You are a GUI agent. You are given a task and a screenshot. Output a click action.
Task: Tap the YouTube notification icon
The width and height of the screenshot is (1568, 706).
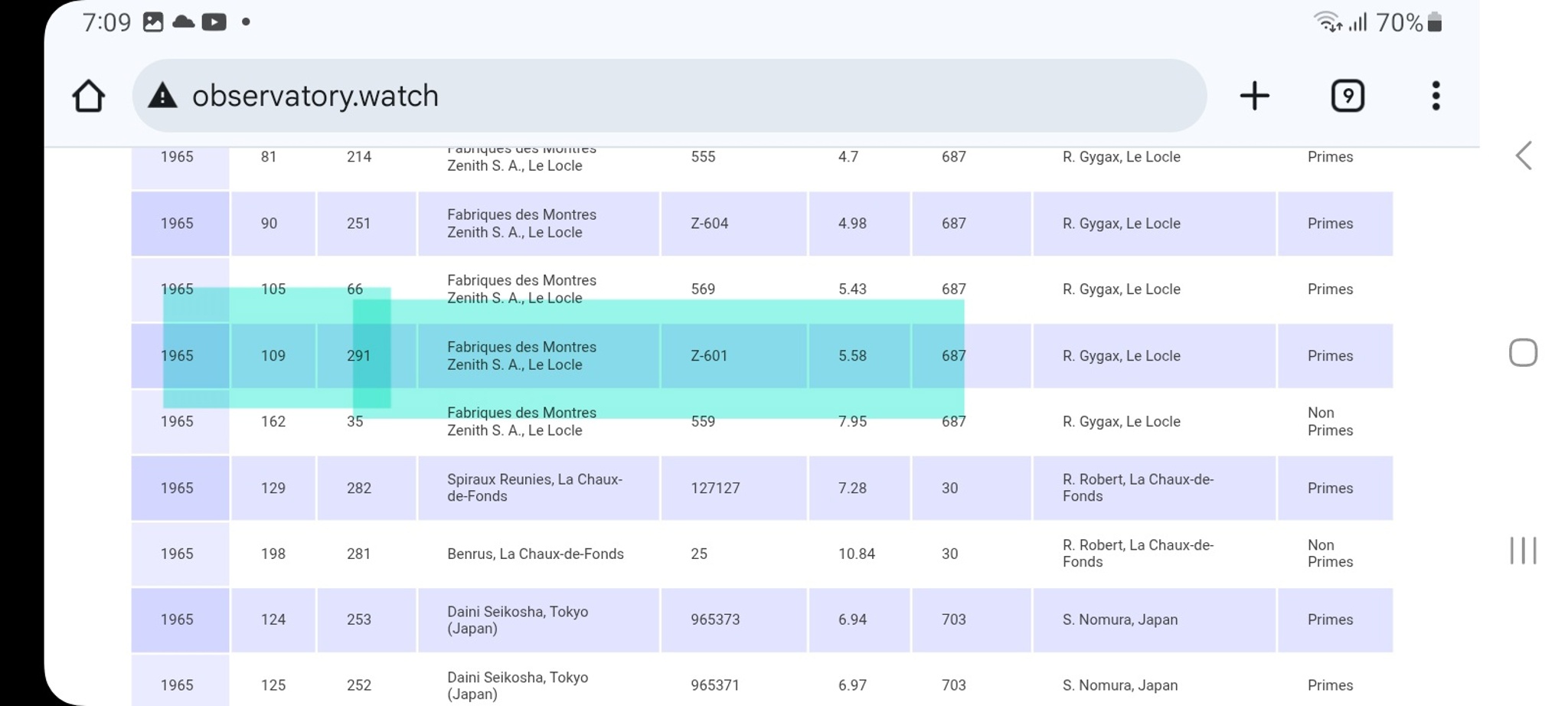[x=214, y=22]
